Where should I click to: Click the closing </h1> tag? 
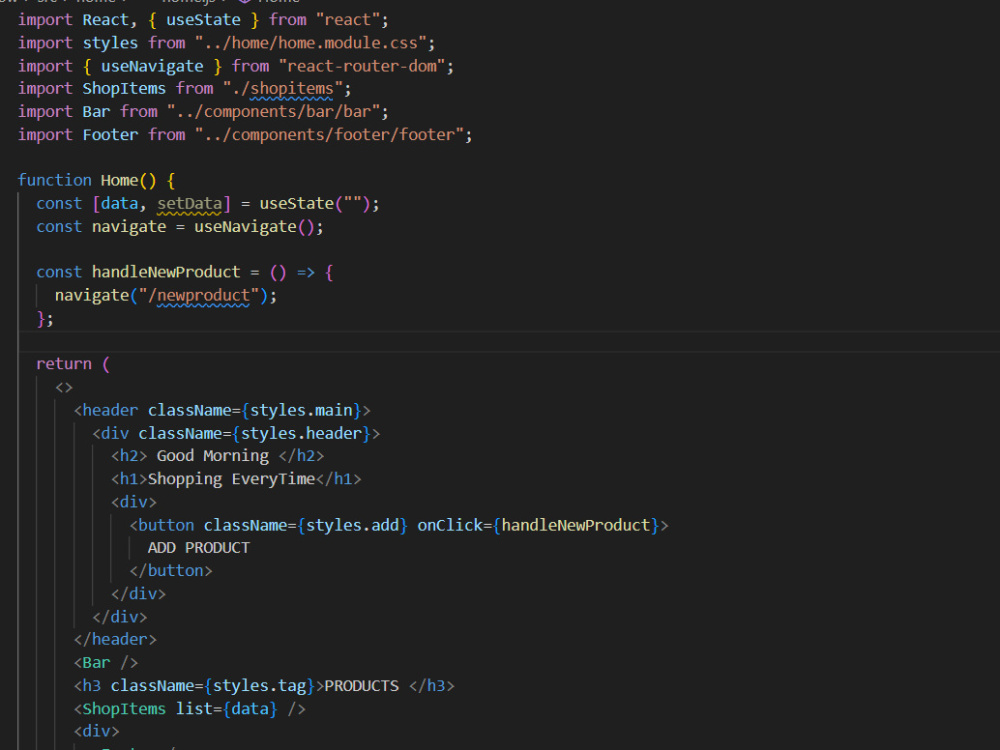coord(339,479)
